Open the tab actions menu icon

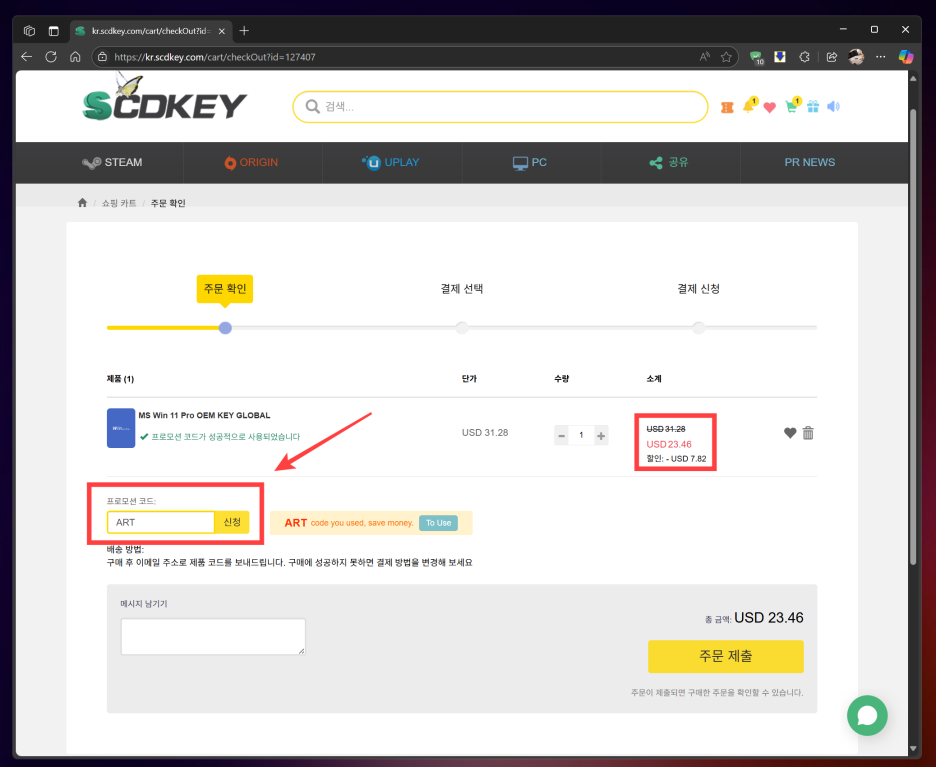click(x=29, y=30)
